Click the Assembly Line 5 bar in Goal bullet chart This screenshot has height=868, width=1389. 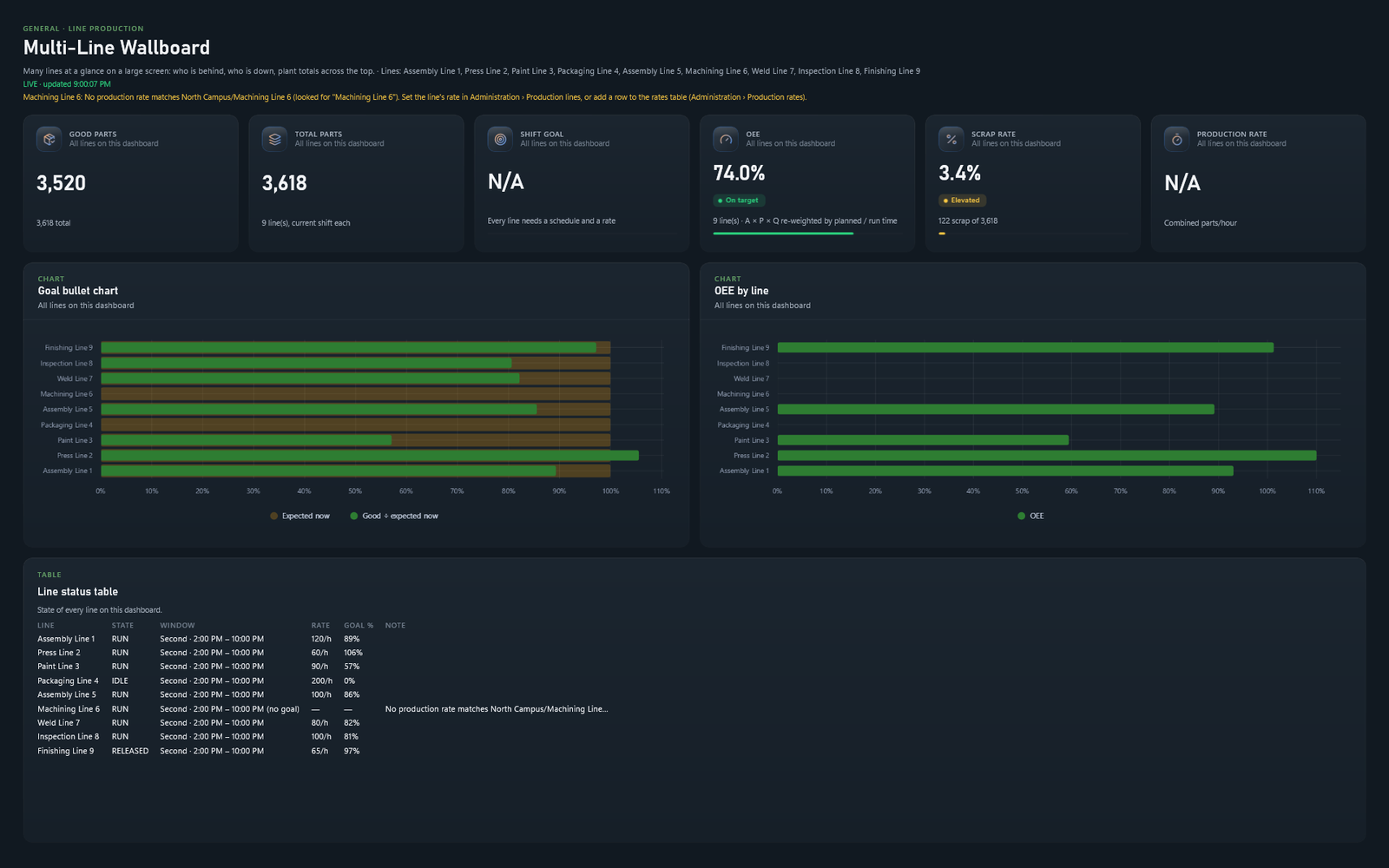click(x=319, y=410)
